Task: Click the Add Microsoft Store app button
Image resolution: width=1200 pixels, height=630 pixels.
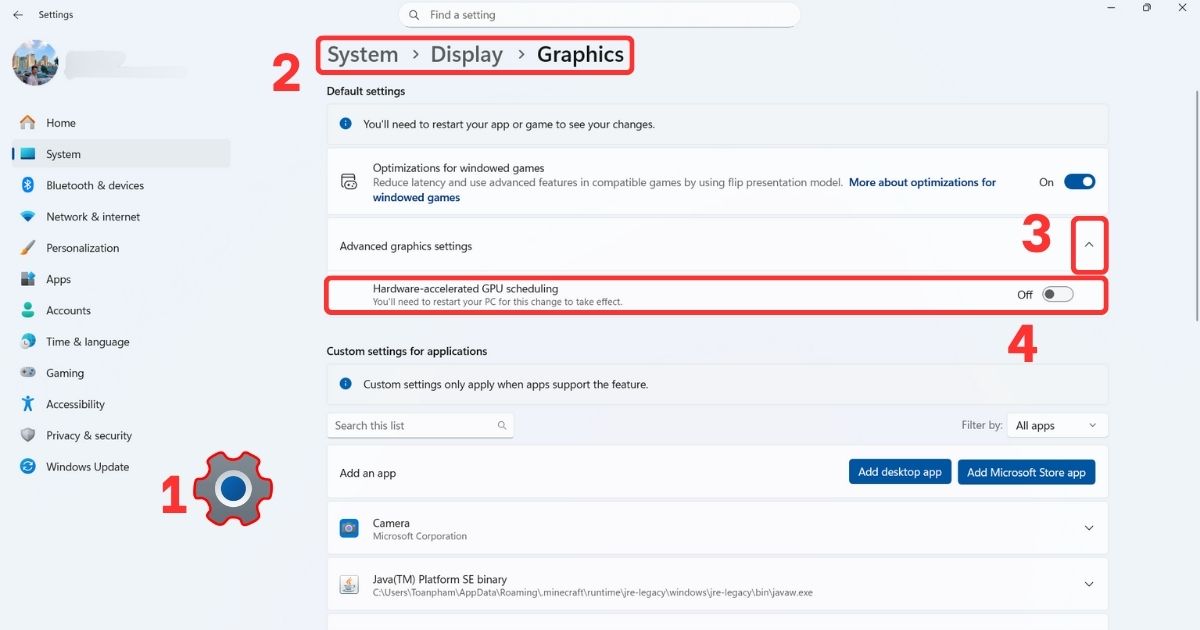Action: (1026, 472)
